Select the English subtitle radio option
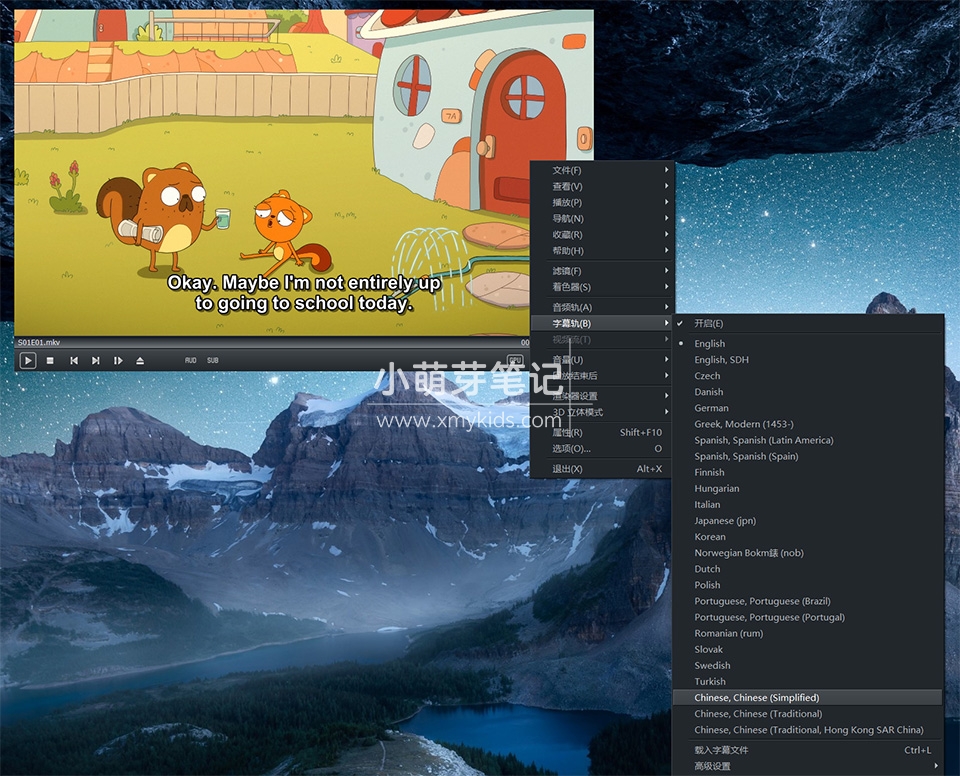960x776 pixels. (710, 344)
